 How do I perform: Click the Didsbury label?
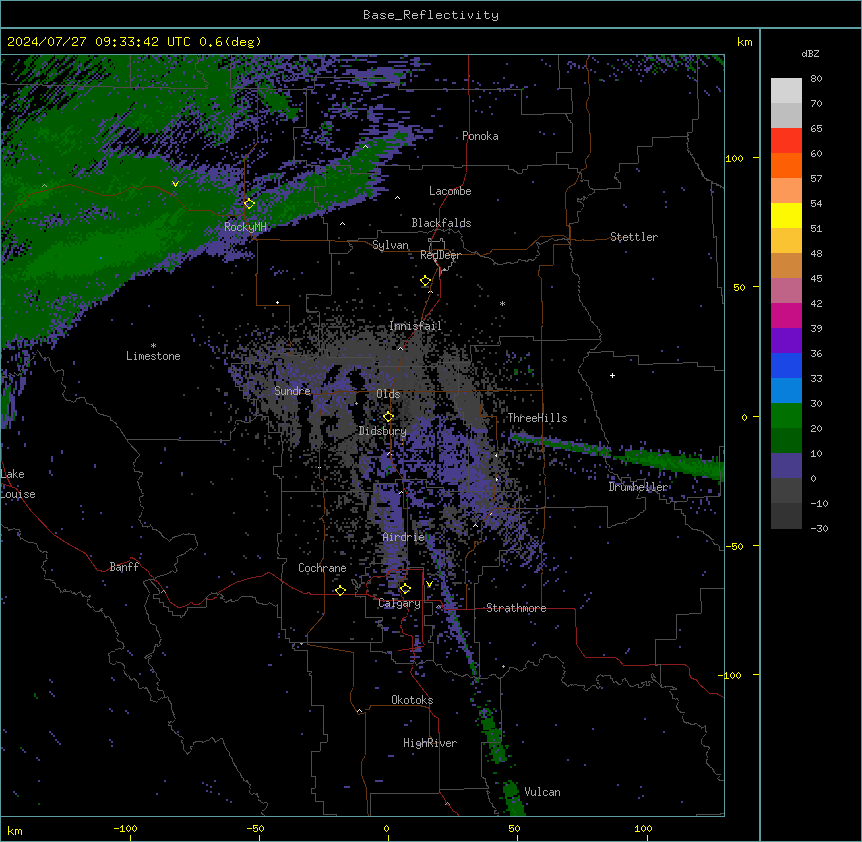coord(383,431)
